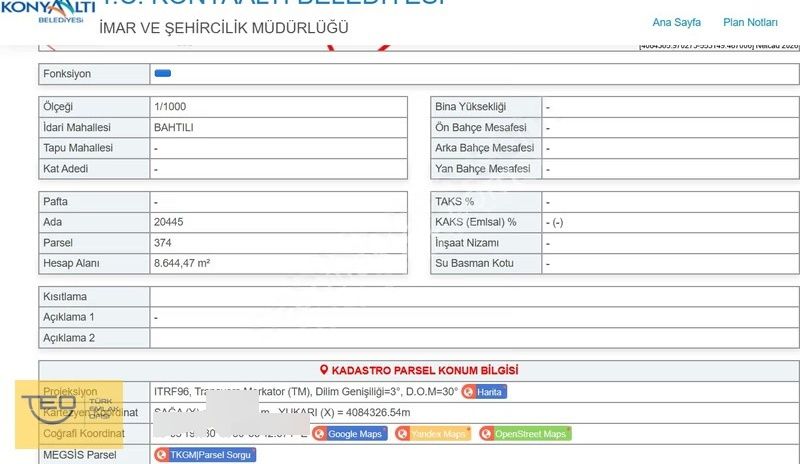Image resolution: width=800 pixels, height=464 pixels.
Task: Click the TKGM|Parsel Sorgu button
Action: (x=205, y=454)
